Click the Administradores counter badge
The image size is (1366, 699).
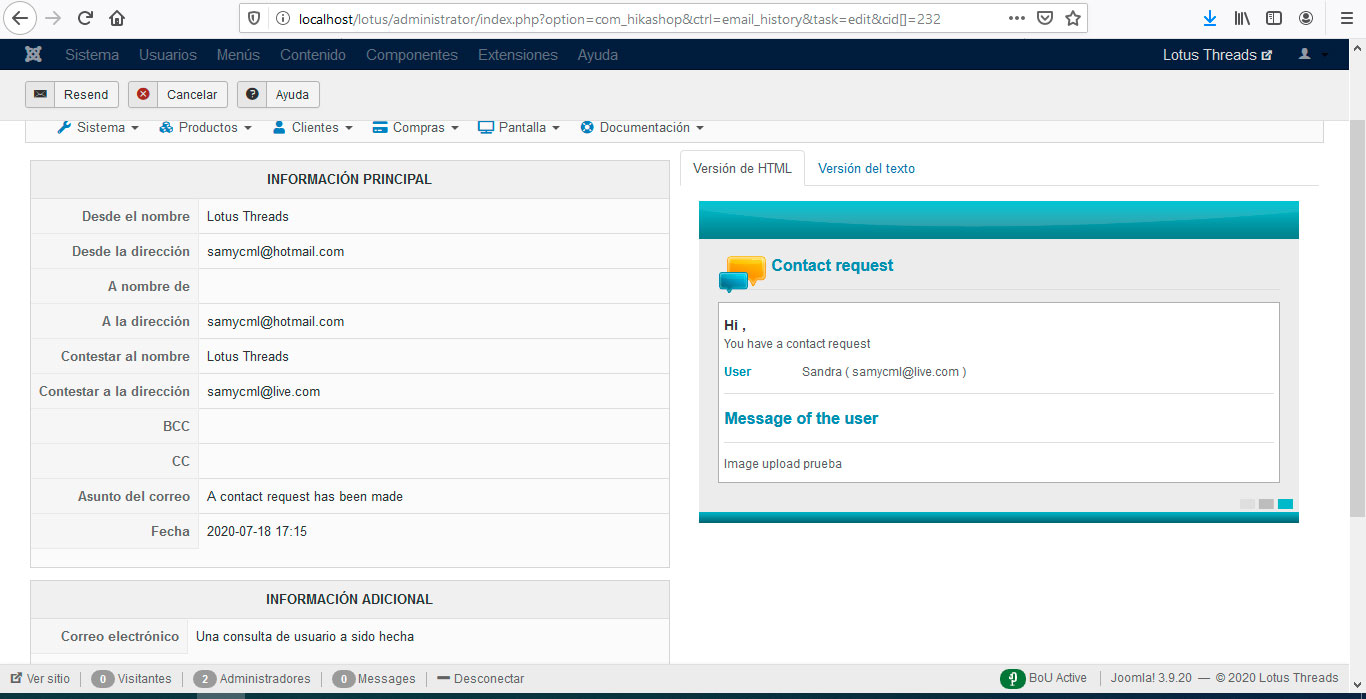pos(204,678)
